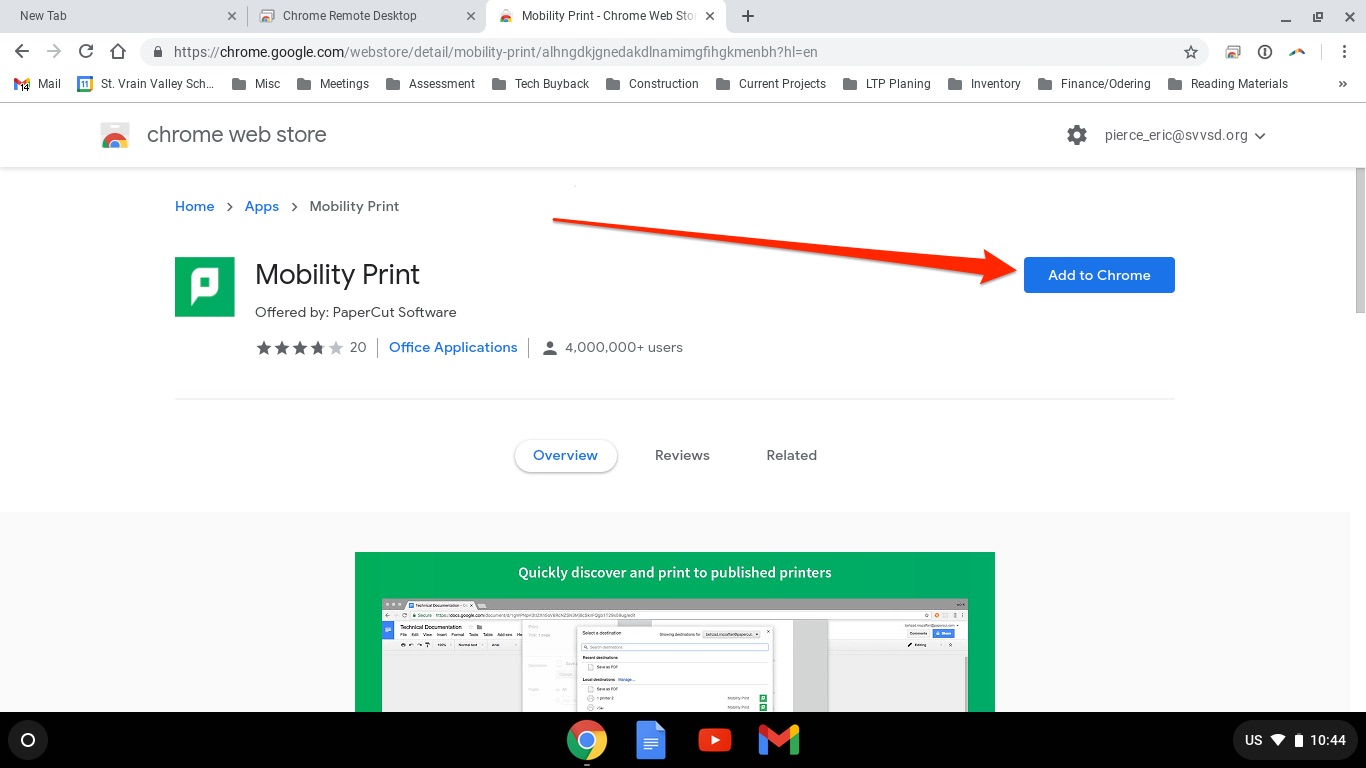
Task: Close the New Tab tab
Action: coord(232,16)
